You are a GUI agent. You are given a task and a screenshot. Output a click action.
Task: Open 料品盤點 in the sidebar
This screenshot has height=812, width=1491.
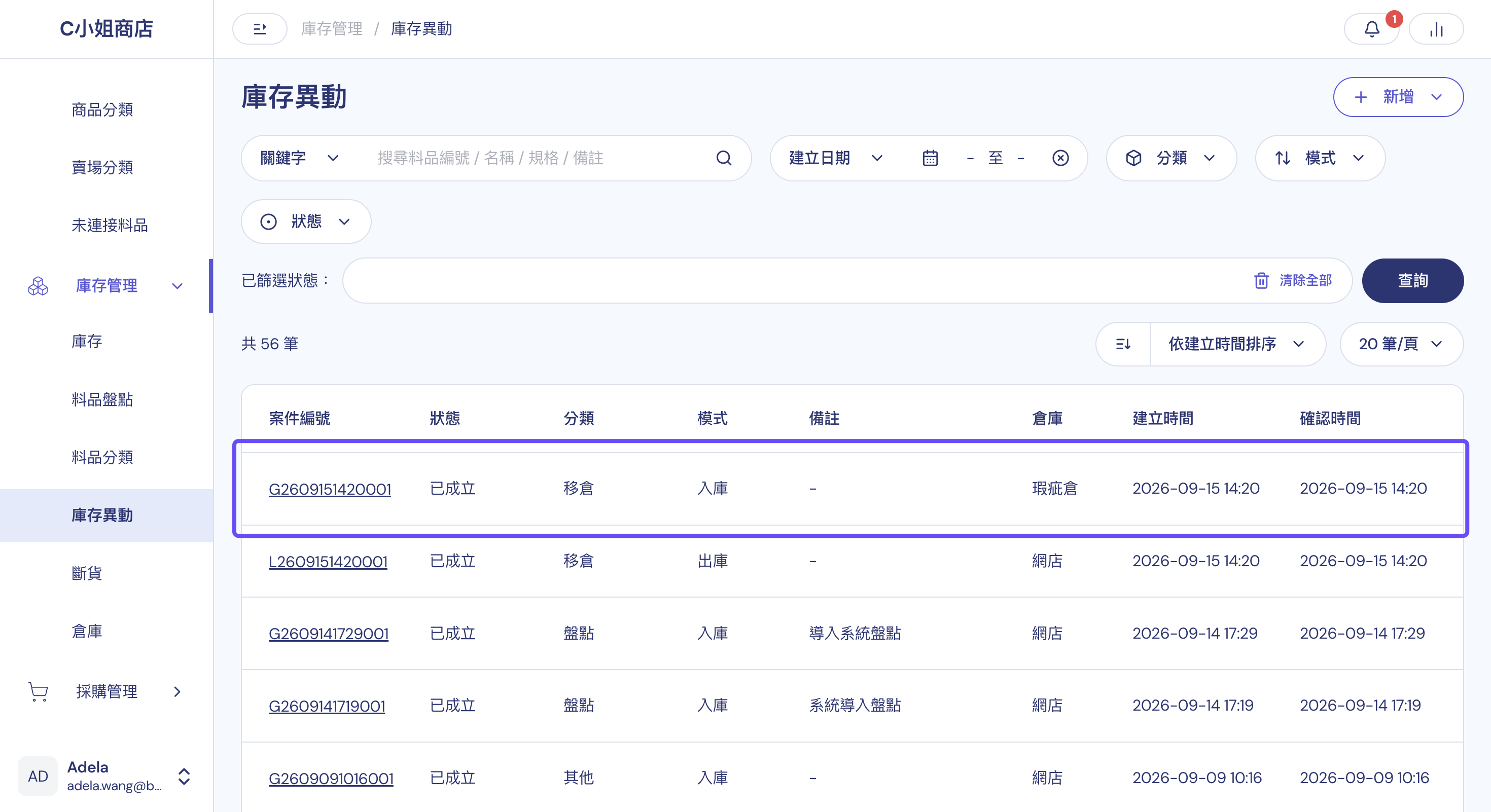[102, 399]
